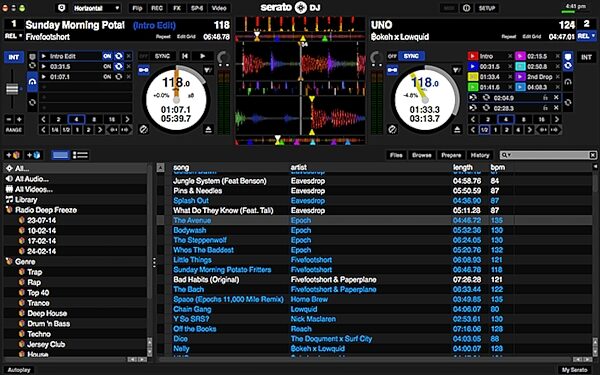Toggle ON for the 01:07.1 flip
Screen dimensions: 600x375
(107, 77)
